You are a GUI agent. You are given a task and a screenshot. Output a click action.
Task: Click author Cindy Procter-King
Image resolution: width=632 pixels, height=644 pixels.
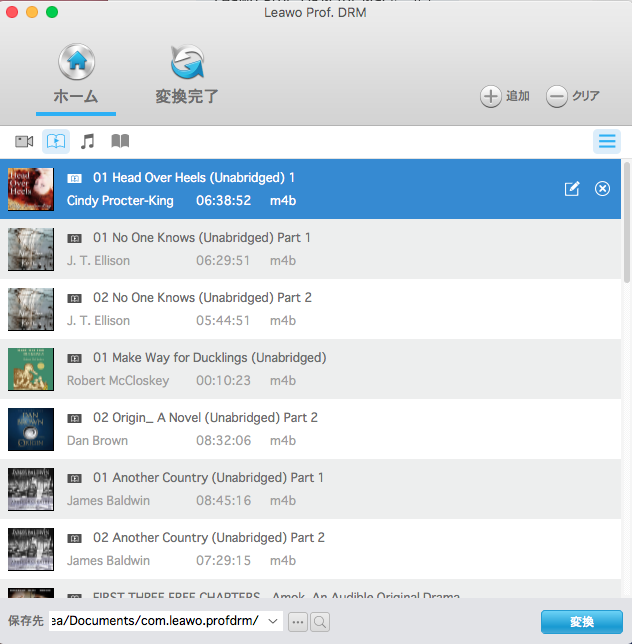(120, 201)
